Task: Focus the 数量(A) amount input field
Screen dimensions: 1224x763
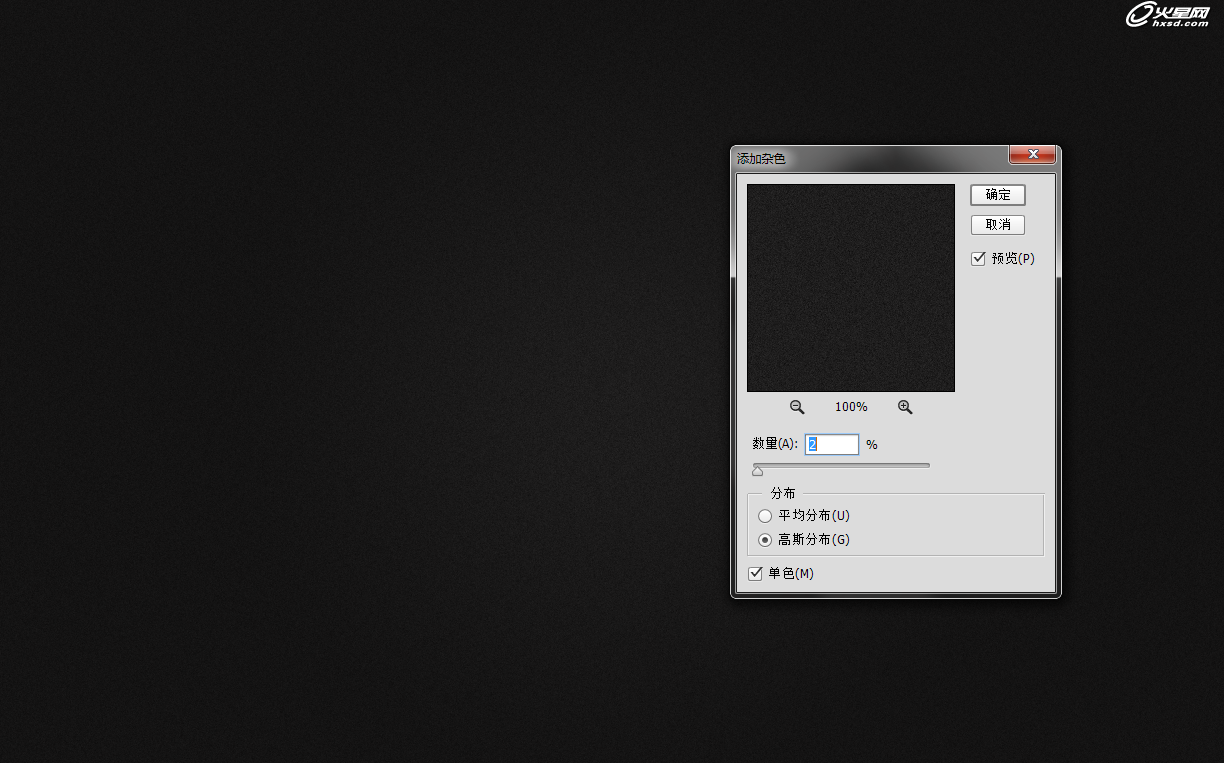Action: [832, 444]
